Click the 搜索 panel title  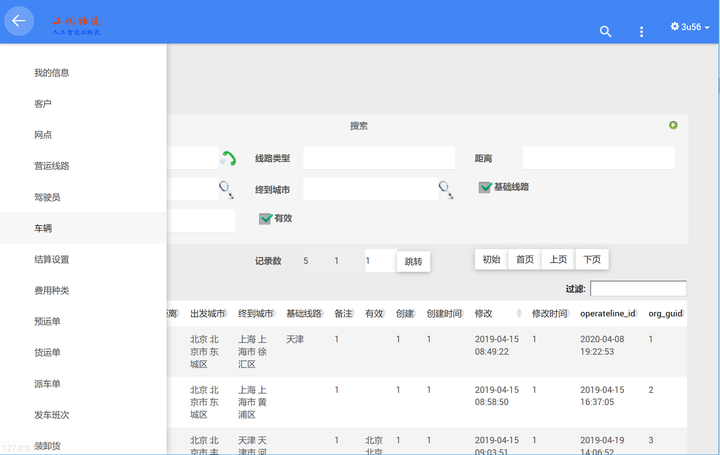359,126
